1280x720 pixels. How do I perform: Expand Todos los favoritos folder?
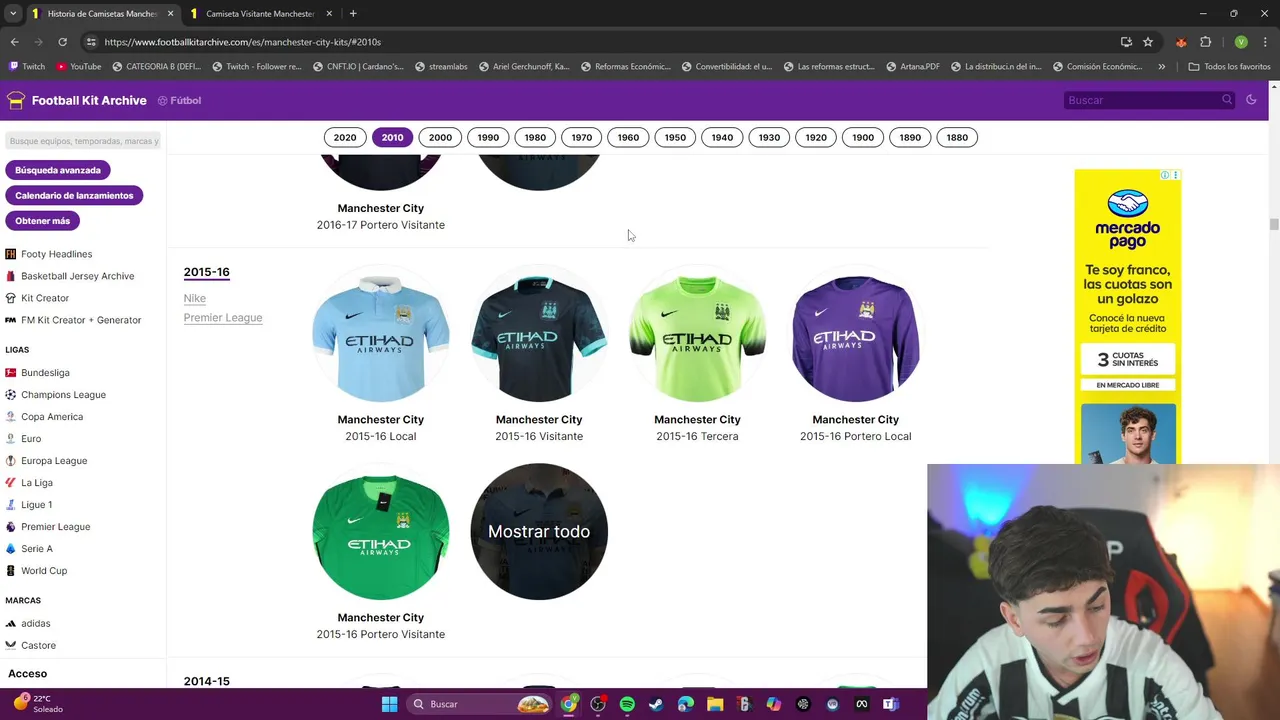1229,66
